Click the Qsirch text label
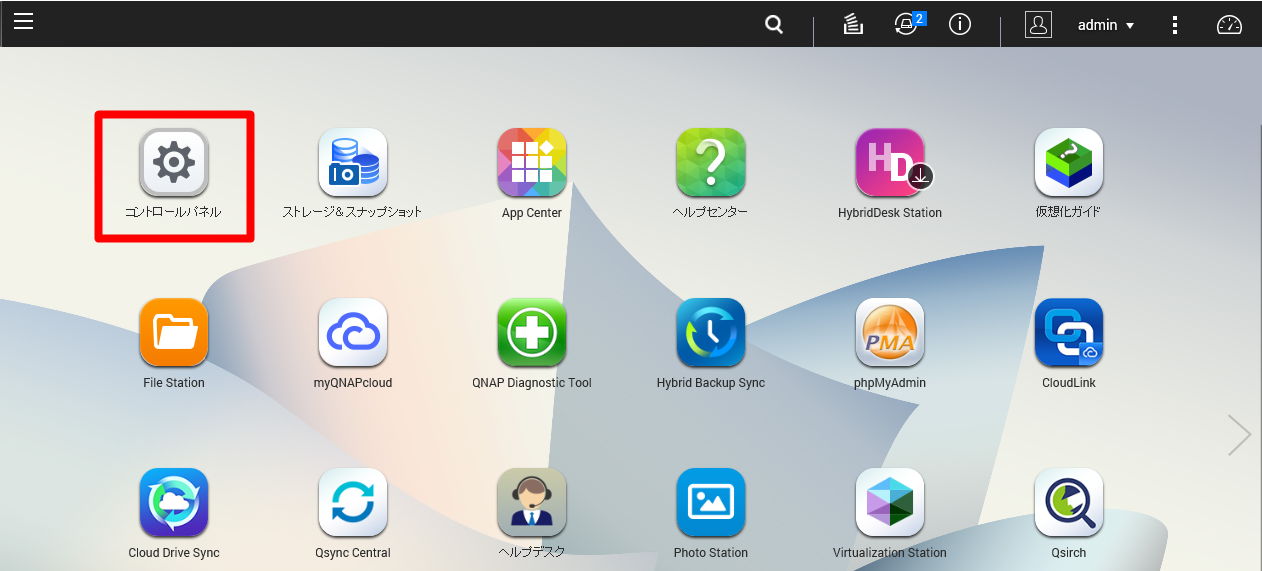Viewport: 1262px width, 571px height. point(1069,553)
